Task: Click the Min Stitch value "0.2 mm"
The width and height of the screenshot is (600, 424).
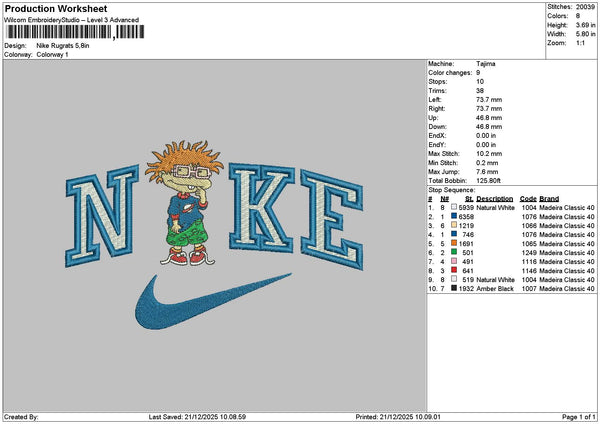Action: (x=487, y=163)
